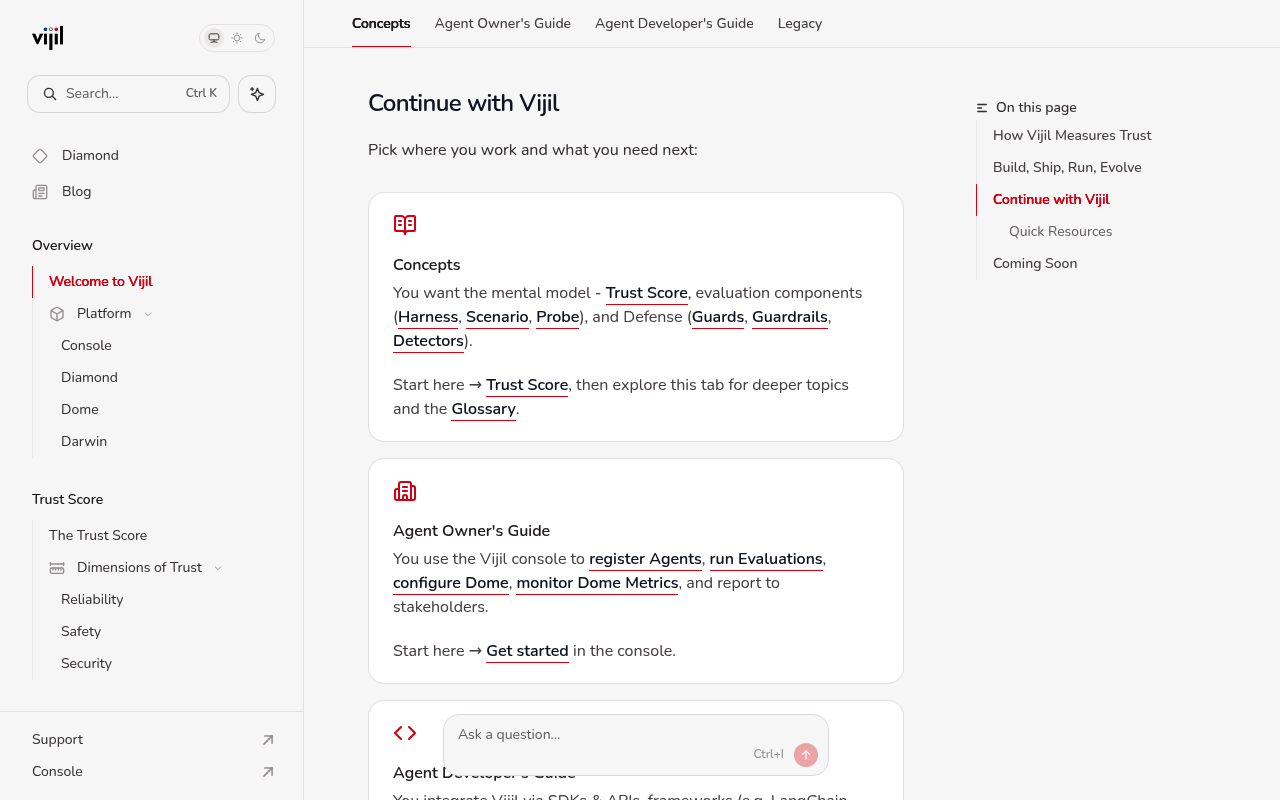Switch to the Concepts tab
This screenshot has height=800, width=1280.
point(381,23)
